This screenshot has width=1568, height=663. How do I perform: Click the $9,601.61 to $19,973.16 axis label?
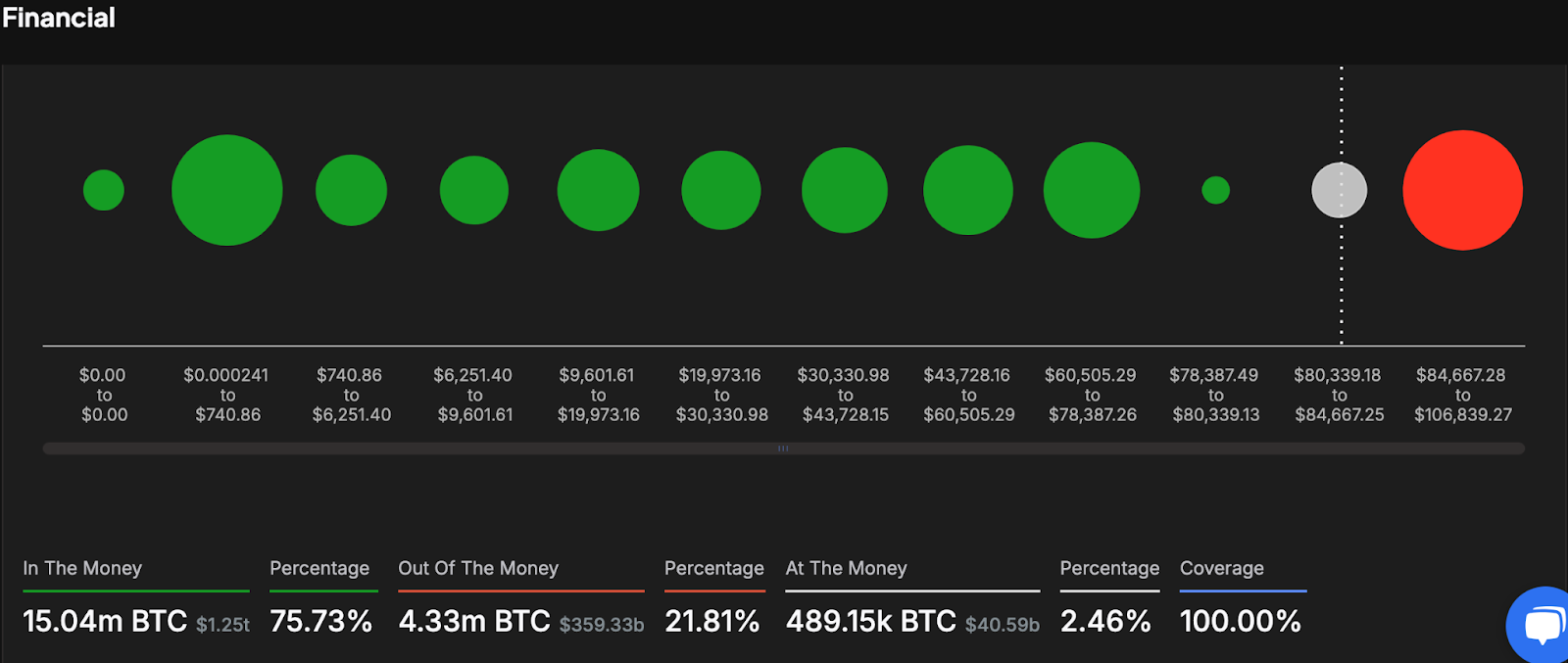(x=598, y=395)
